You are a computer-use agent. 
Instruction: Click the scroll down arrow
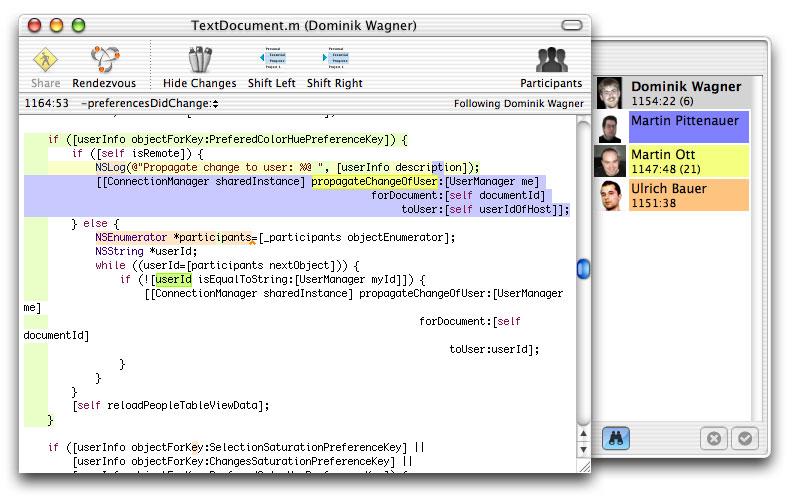(583, 450)
